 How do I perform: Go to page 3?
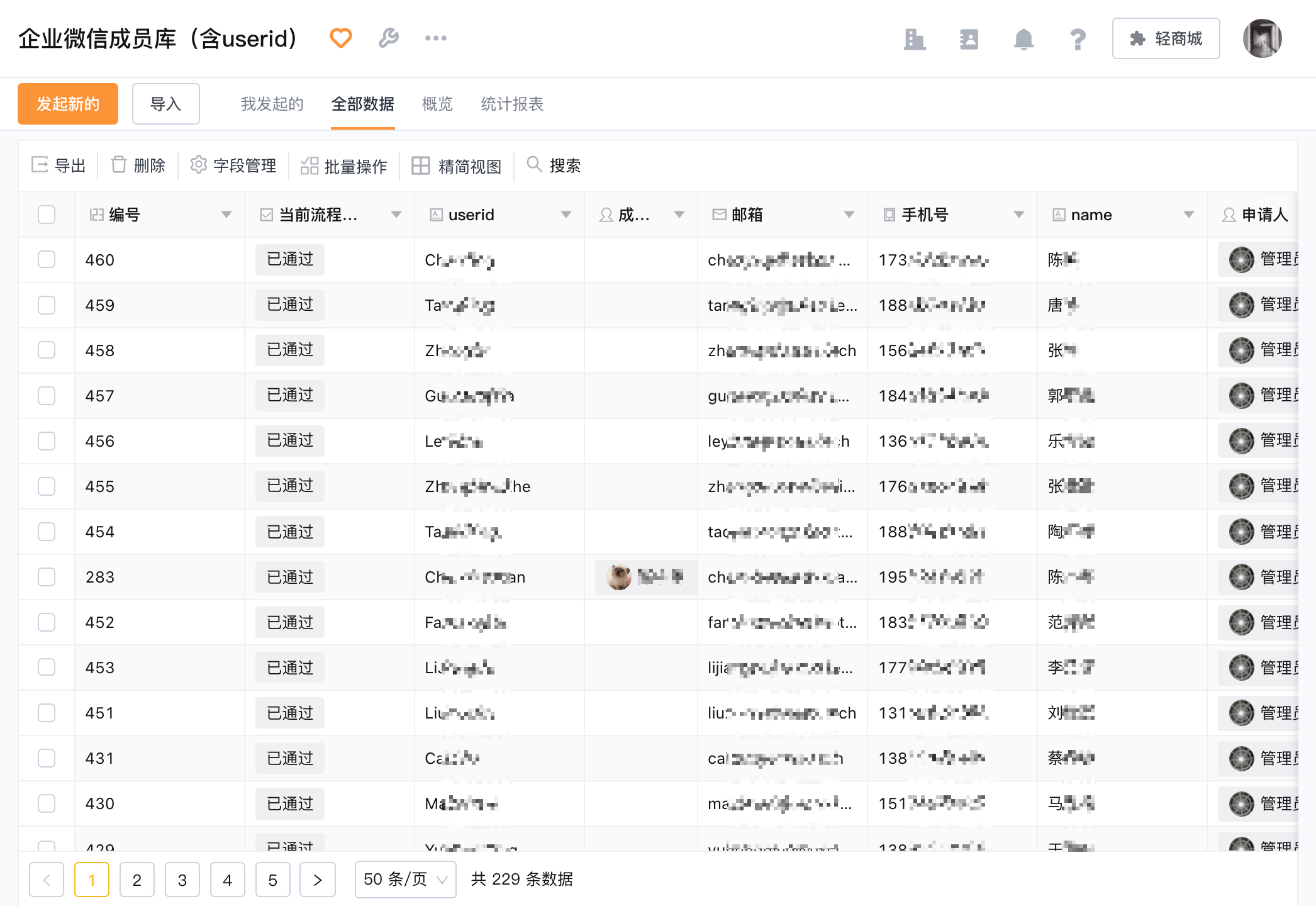point(182,880)
